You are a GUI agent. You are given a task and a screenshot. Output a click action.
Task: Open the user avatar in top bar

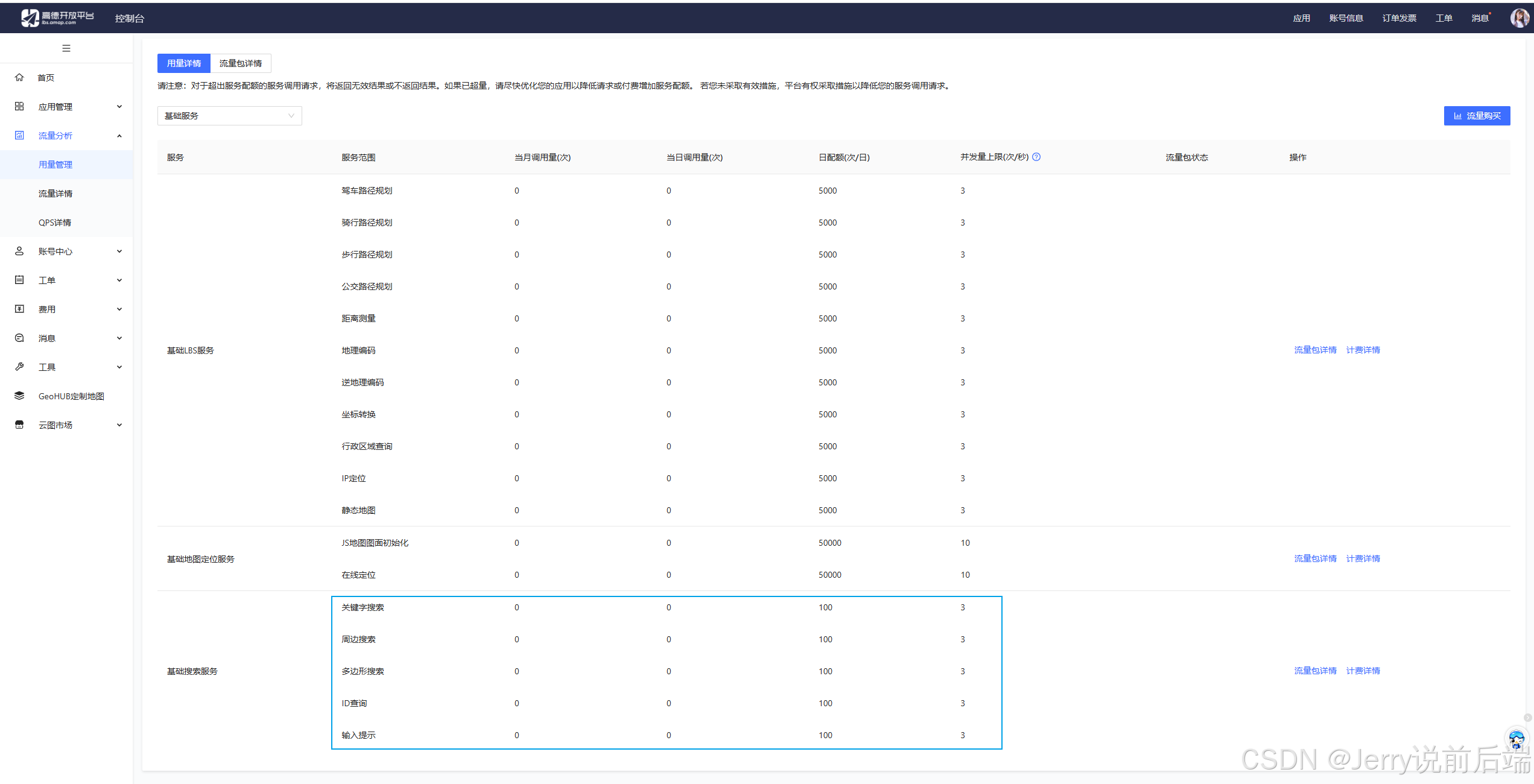[x=1519, y=18]
